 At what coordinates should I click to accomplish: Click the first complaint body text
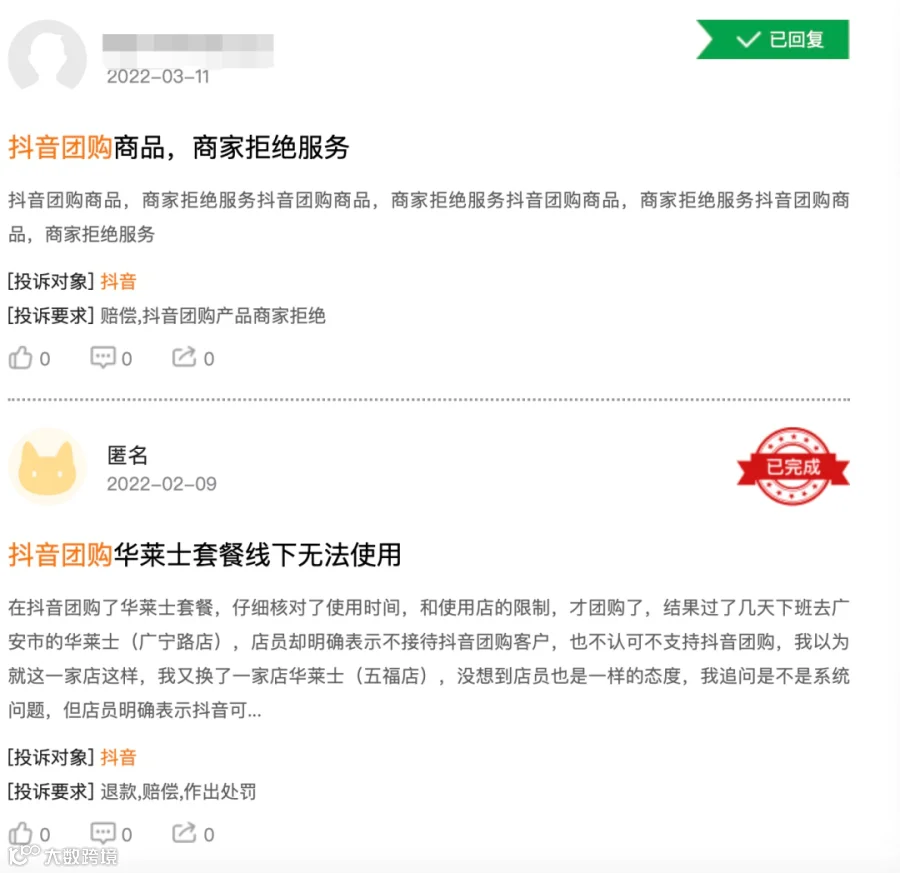(429, 217)
